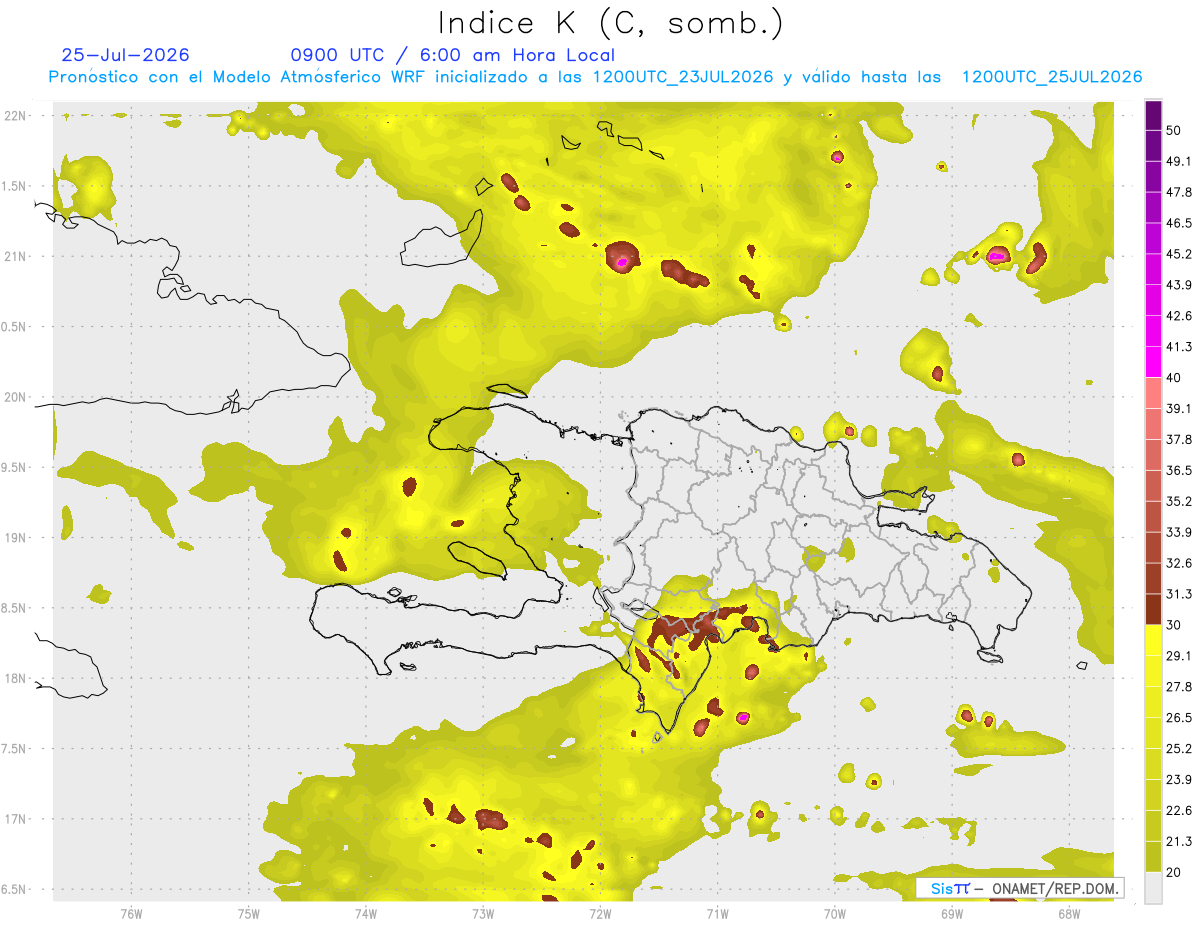Click the colorbar value "20"

(x=1174, y=872)
